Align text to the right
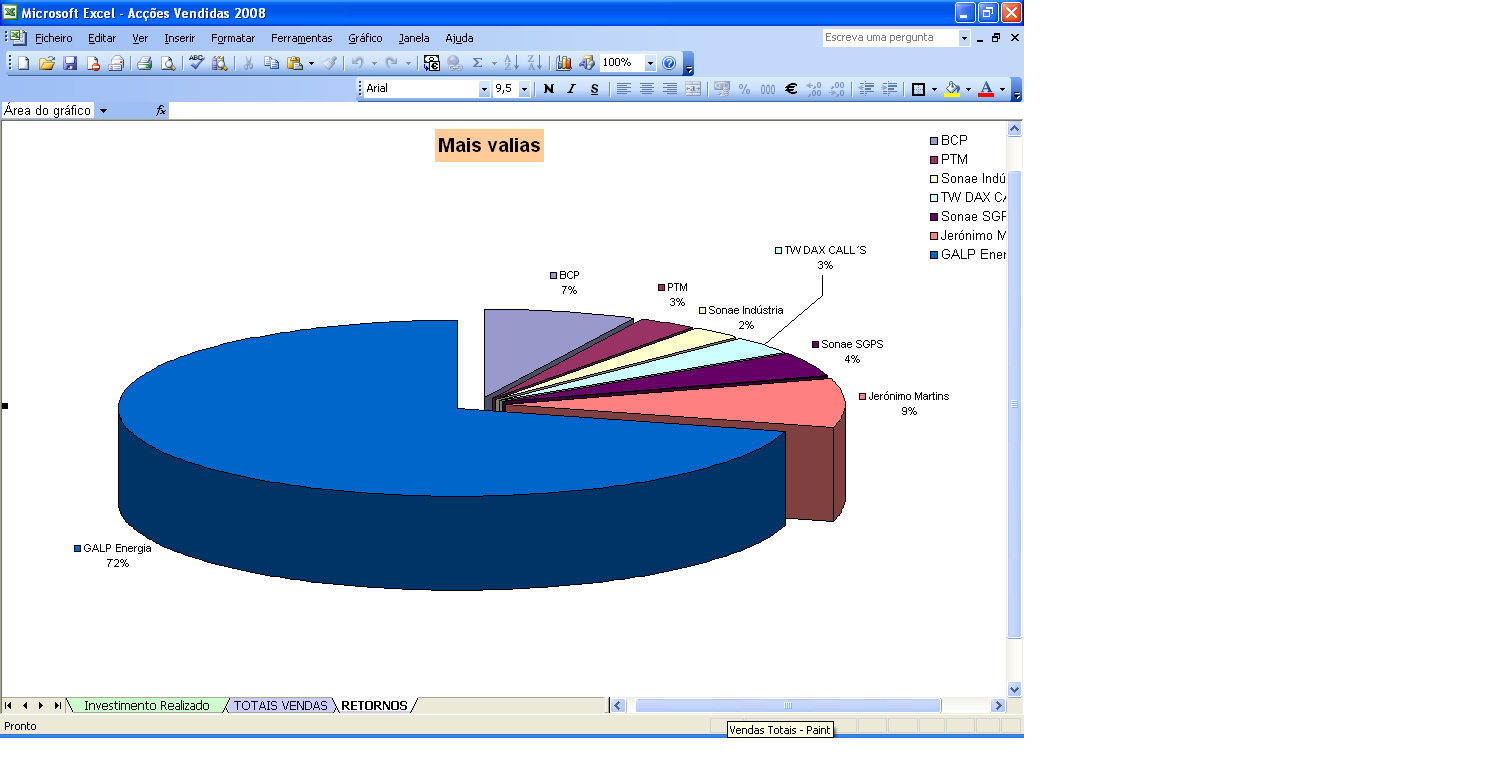Screen dimensions: 1498x768 669,89
